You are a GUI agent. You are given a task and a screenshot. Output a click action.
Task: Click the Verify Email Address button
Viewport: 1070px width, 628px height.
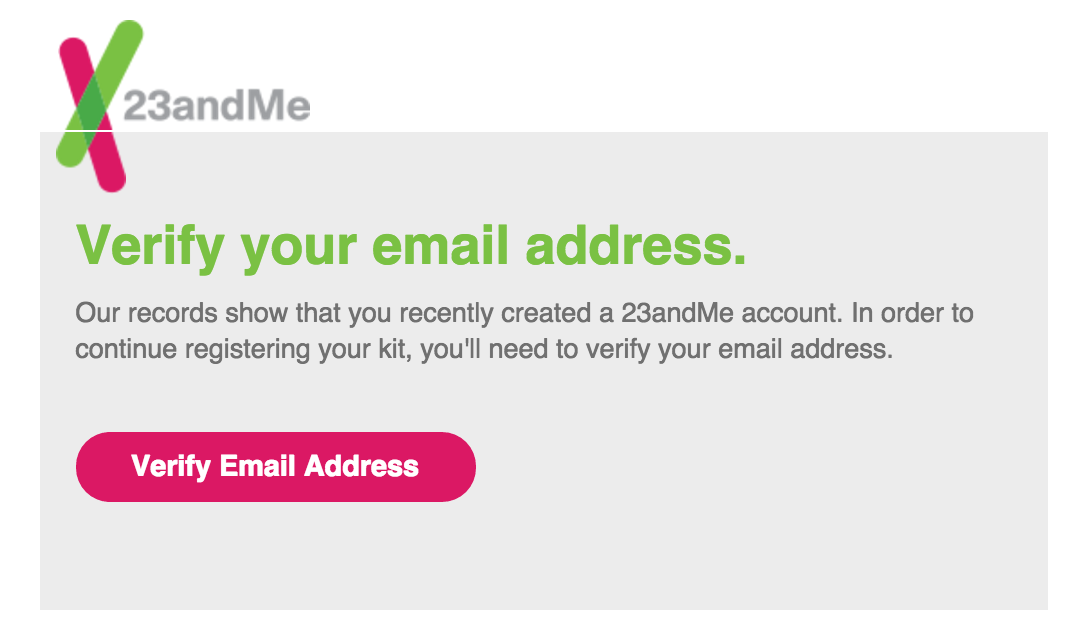[x=276, y=467]
